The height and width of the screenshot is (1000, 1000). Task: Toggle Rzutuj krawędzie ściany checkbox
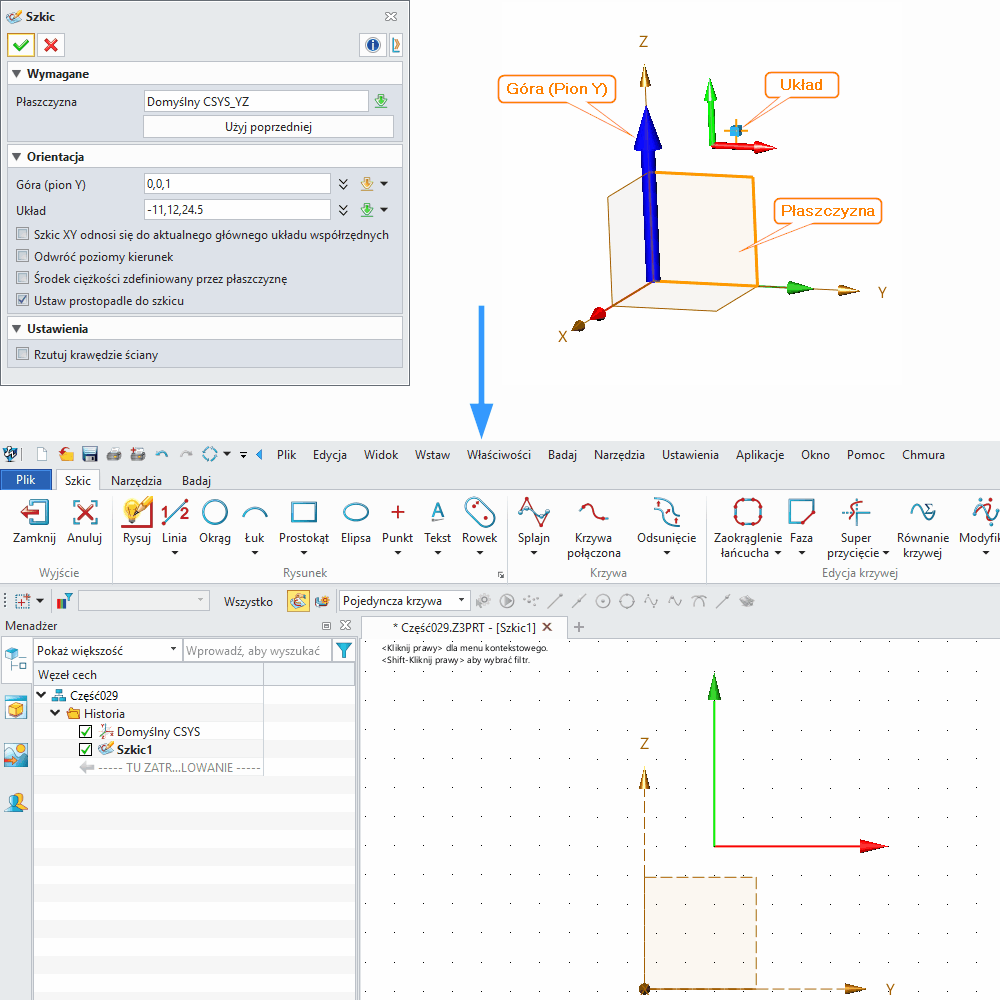coord(24,354)
